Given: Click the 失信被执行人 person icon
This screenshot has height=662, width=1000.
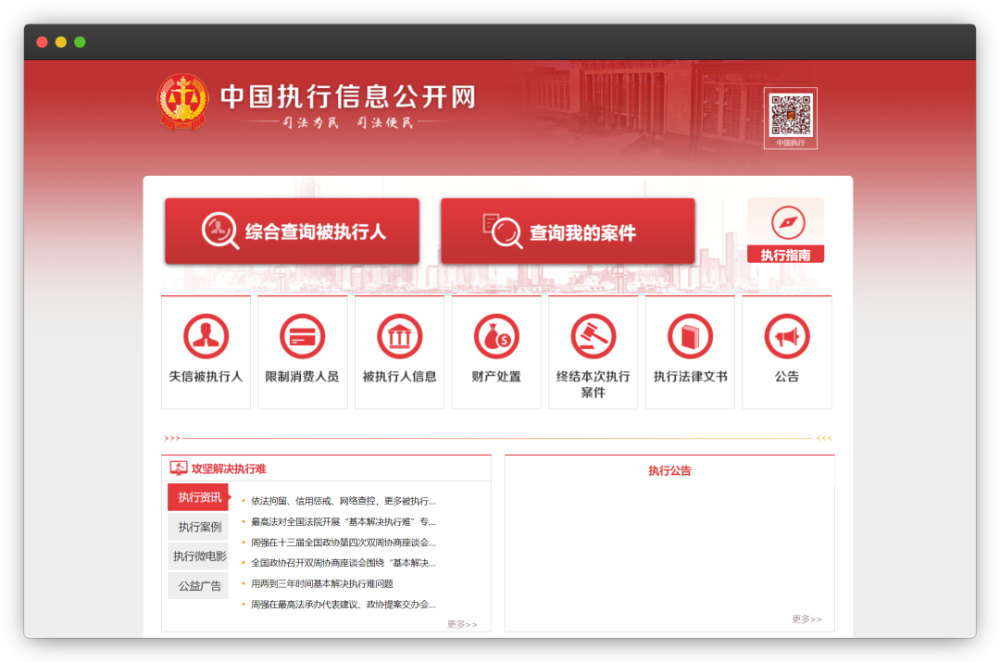Looking at the screenshot, I should pyautogui.click(x=206, y=336).
